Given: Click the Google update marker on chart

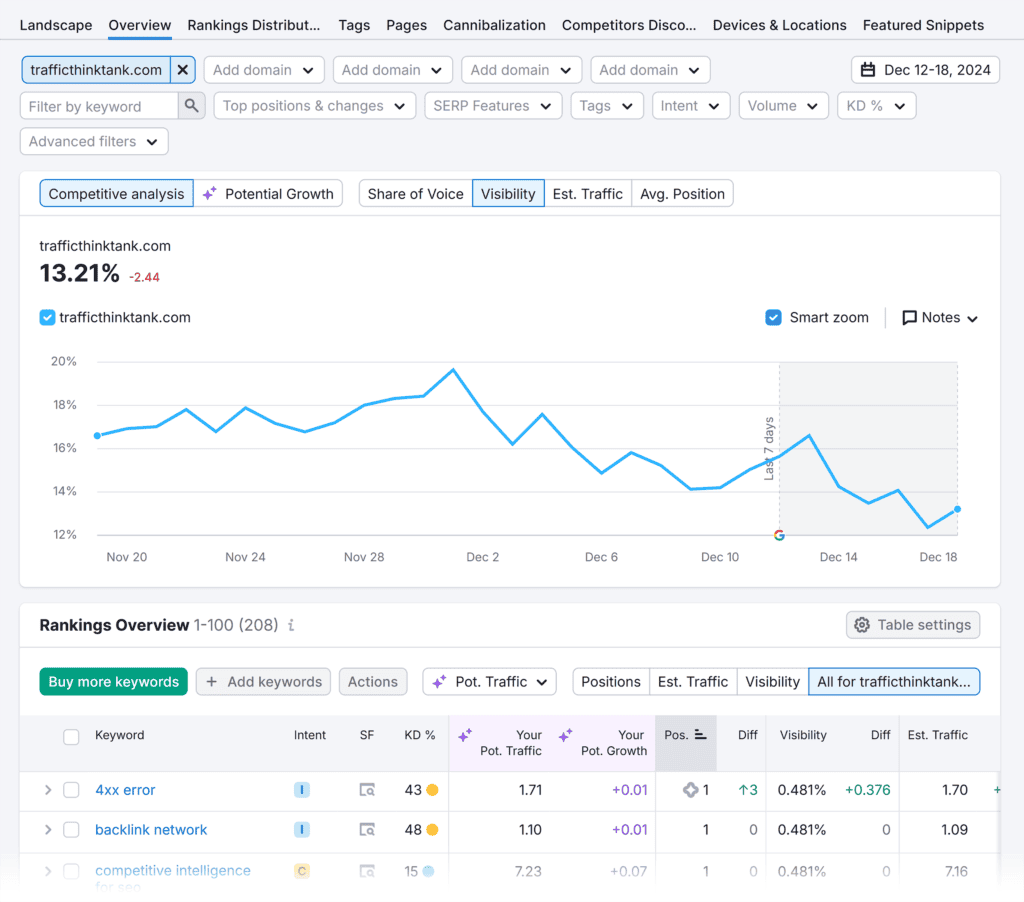Looking at the screenshot, I should click(779, 536).
